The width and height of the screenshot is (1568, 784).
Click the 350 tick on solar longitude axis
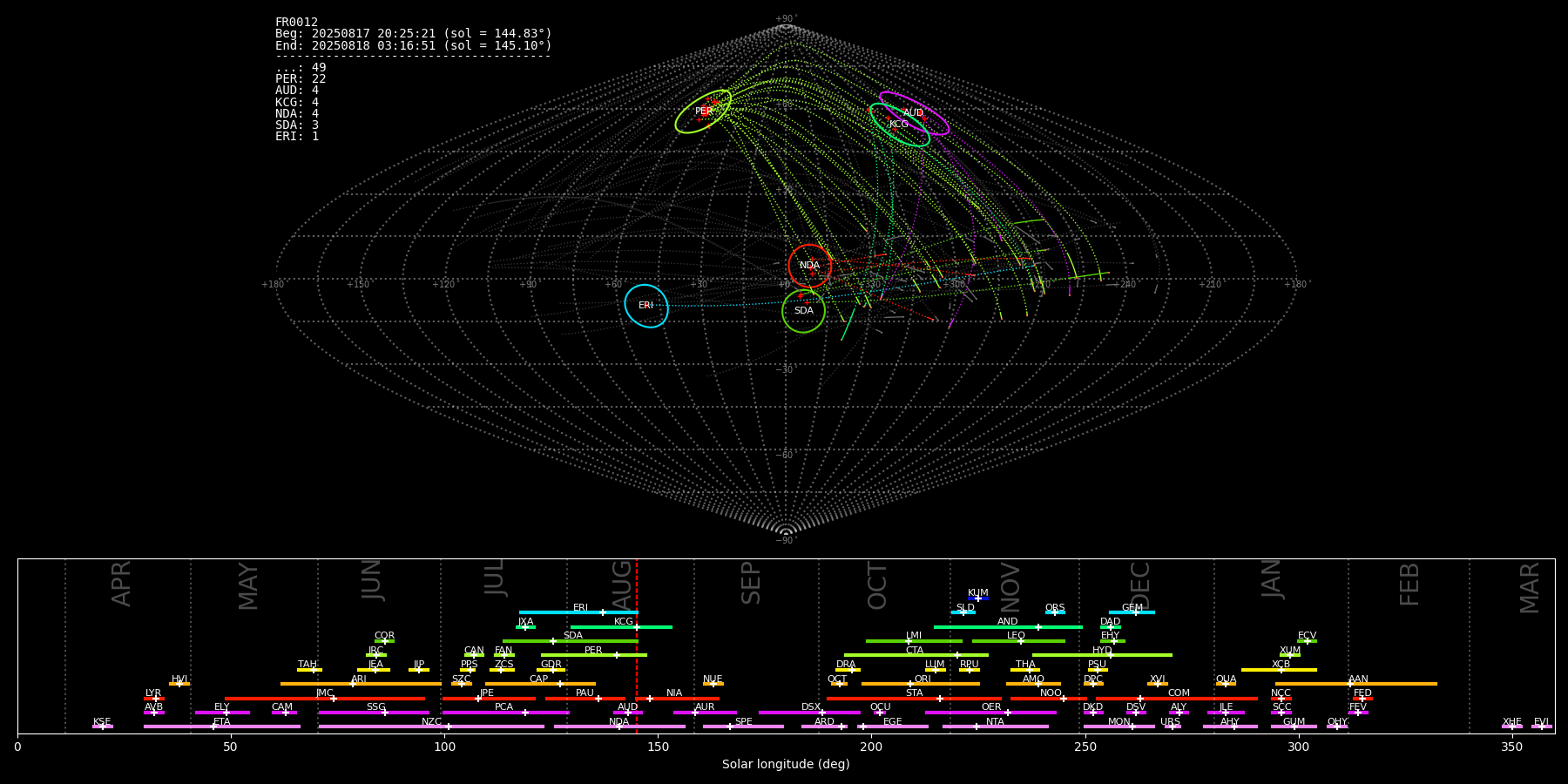coord(1512,747)
